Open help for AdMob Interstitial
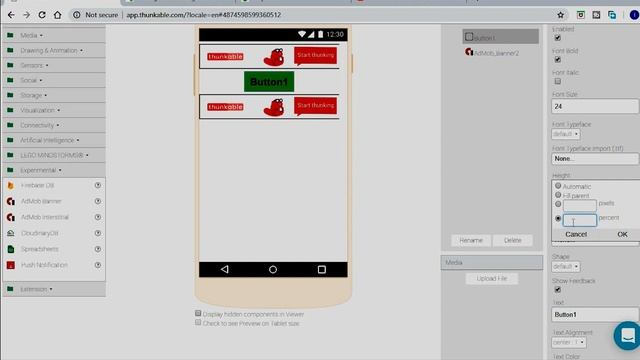Screen dimensions: 640x360 98,217
